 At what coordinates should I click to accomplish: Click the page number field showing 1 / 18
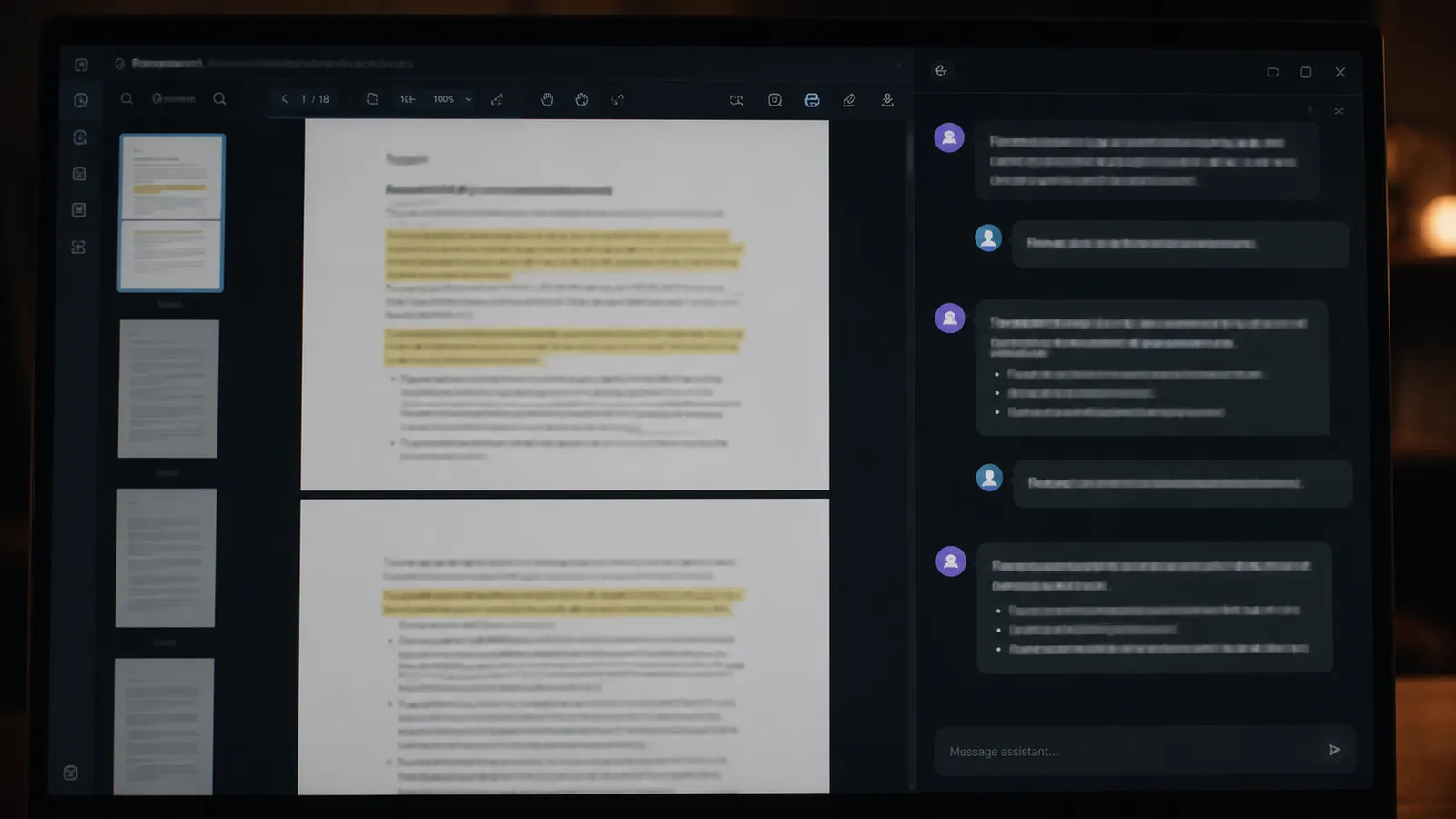click(316, 99)
